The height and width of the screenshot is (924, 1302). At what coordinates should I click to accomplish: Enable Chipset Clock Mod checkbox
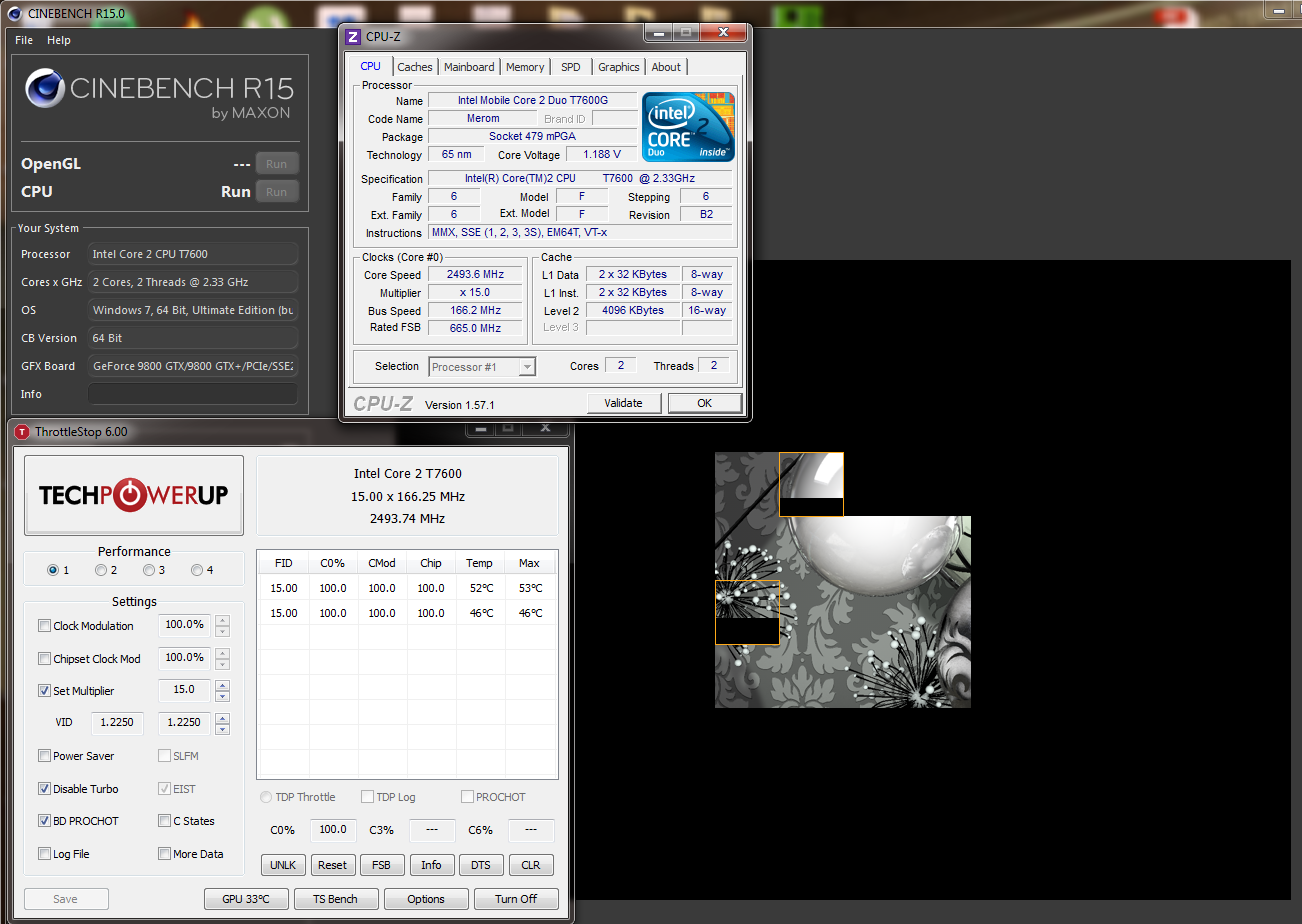pyautogui.click(x=44, y=659)
